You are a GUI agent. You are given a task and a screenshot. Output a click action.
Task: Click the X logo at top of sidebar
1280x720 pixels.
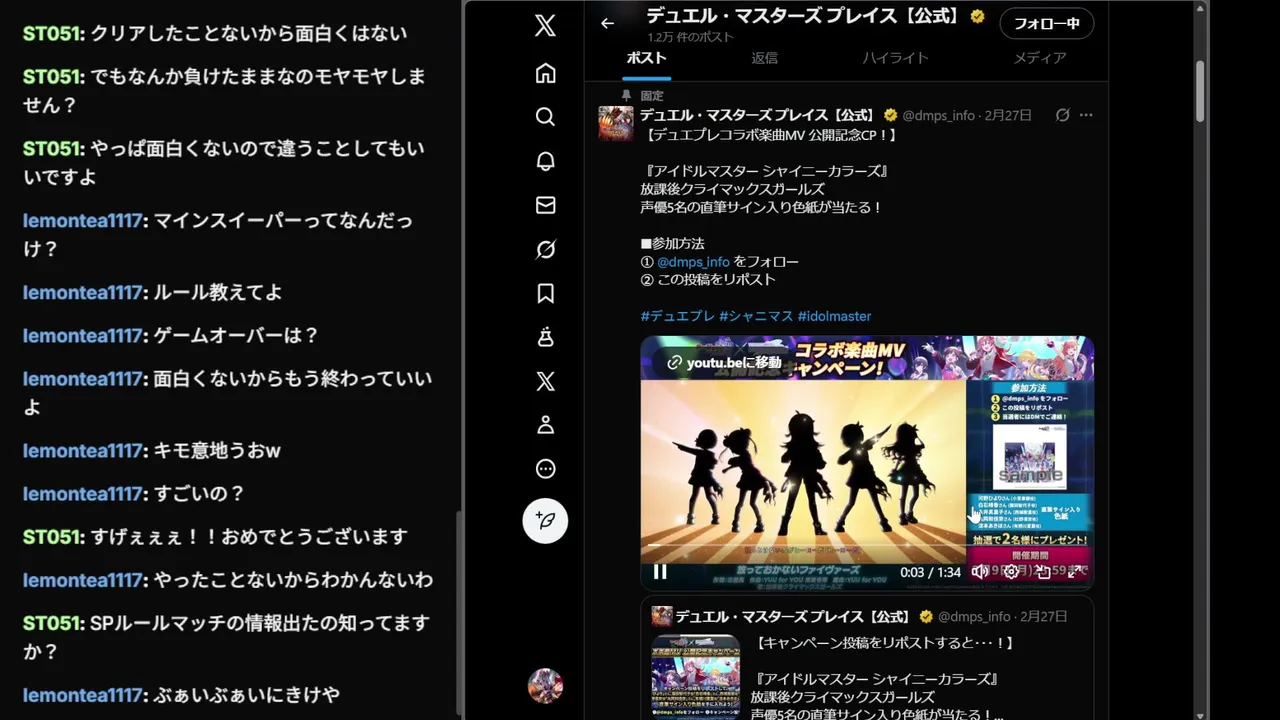click(545, 26)
